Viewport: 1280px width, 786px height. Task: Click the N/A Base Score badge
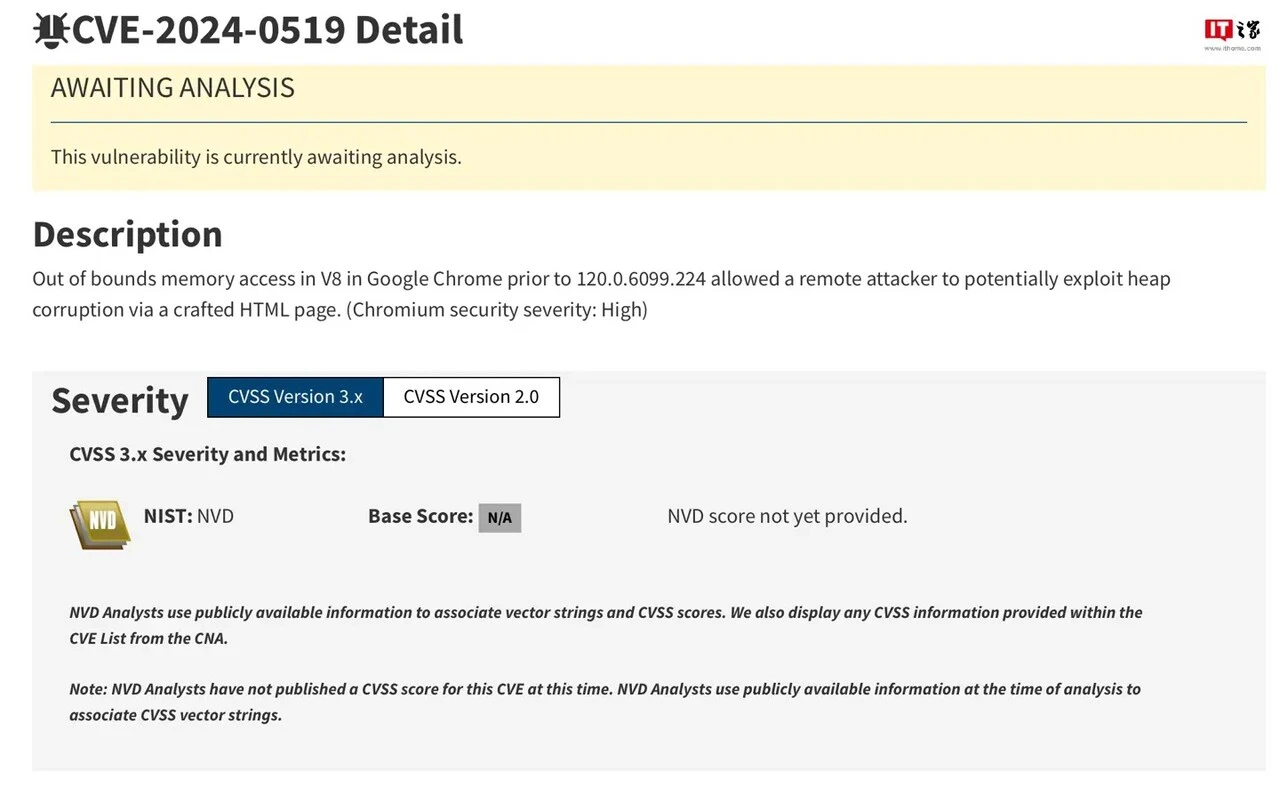pyautogui.click(x=499, y=517)
